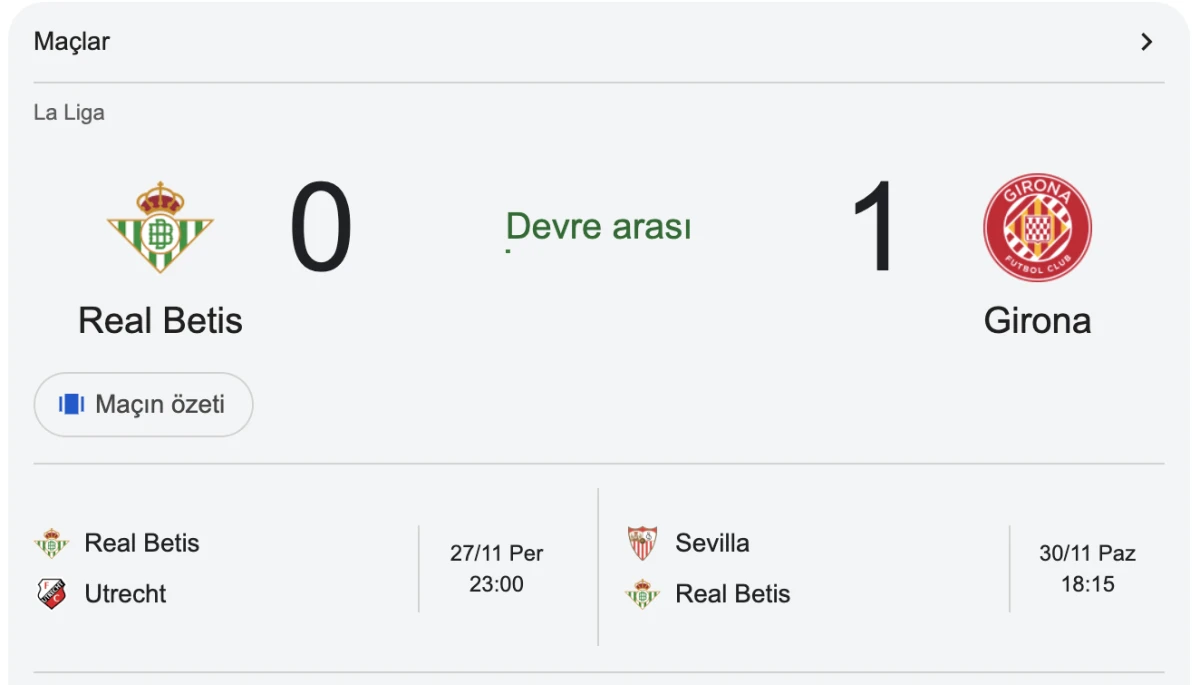Click the Real Betis team name under the logo
The width and height of the screenshot is (1200, 685).
(160, 321)
